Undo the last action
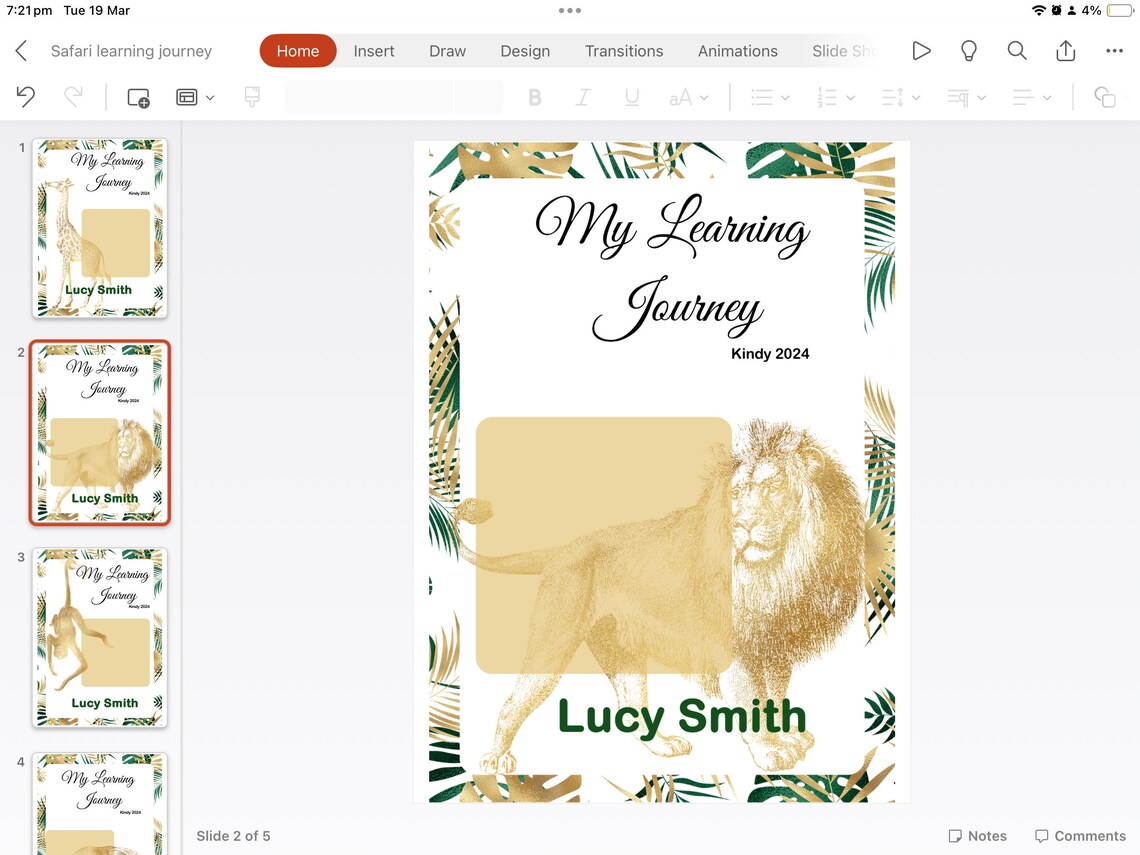The height and width of the screenshot is (855, 1140). pos(25,97)
